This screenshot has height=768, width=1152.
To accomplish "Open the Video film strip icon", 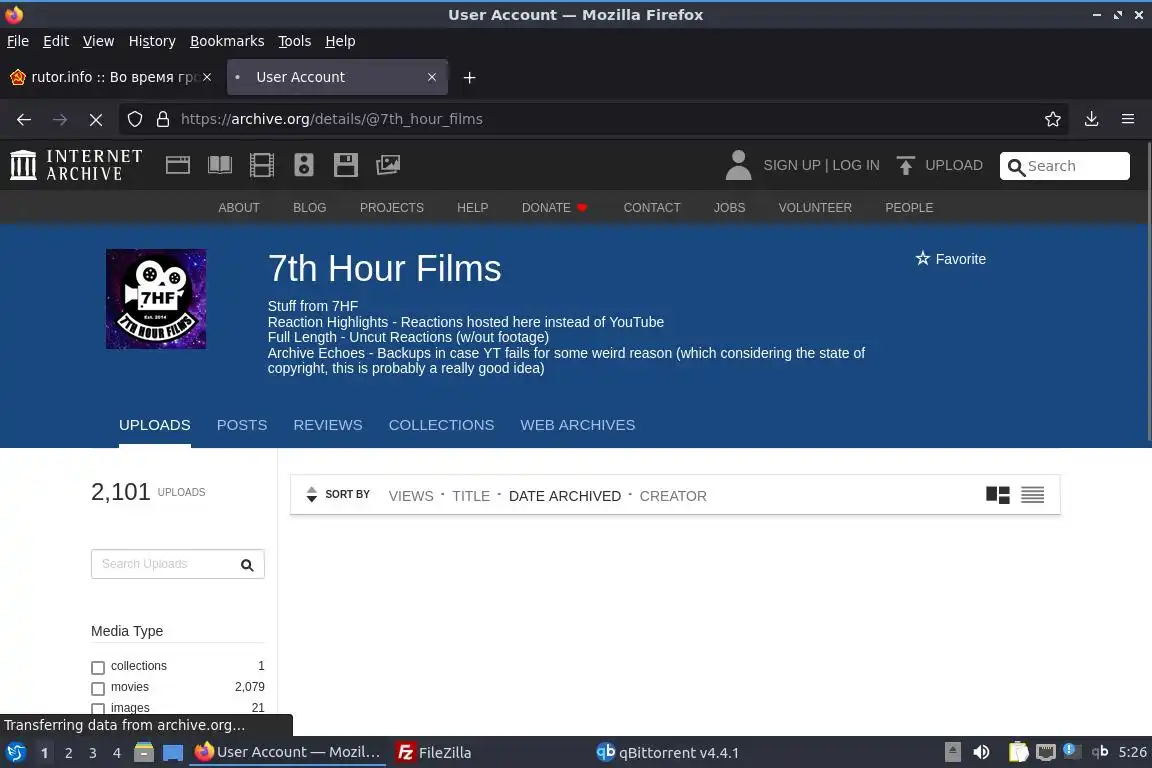I will [x=262, y=165].
